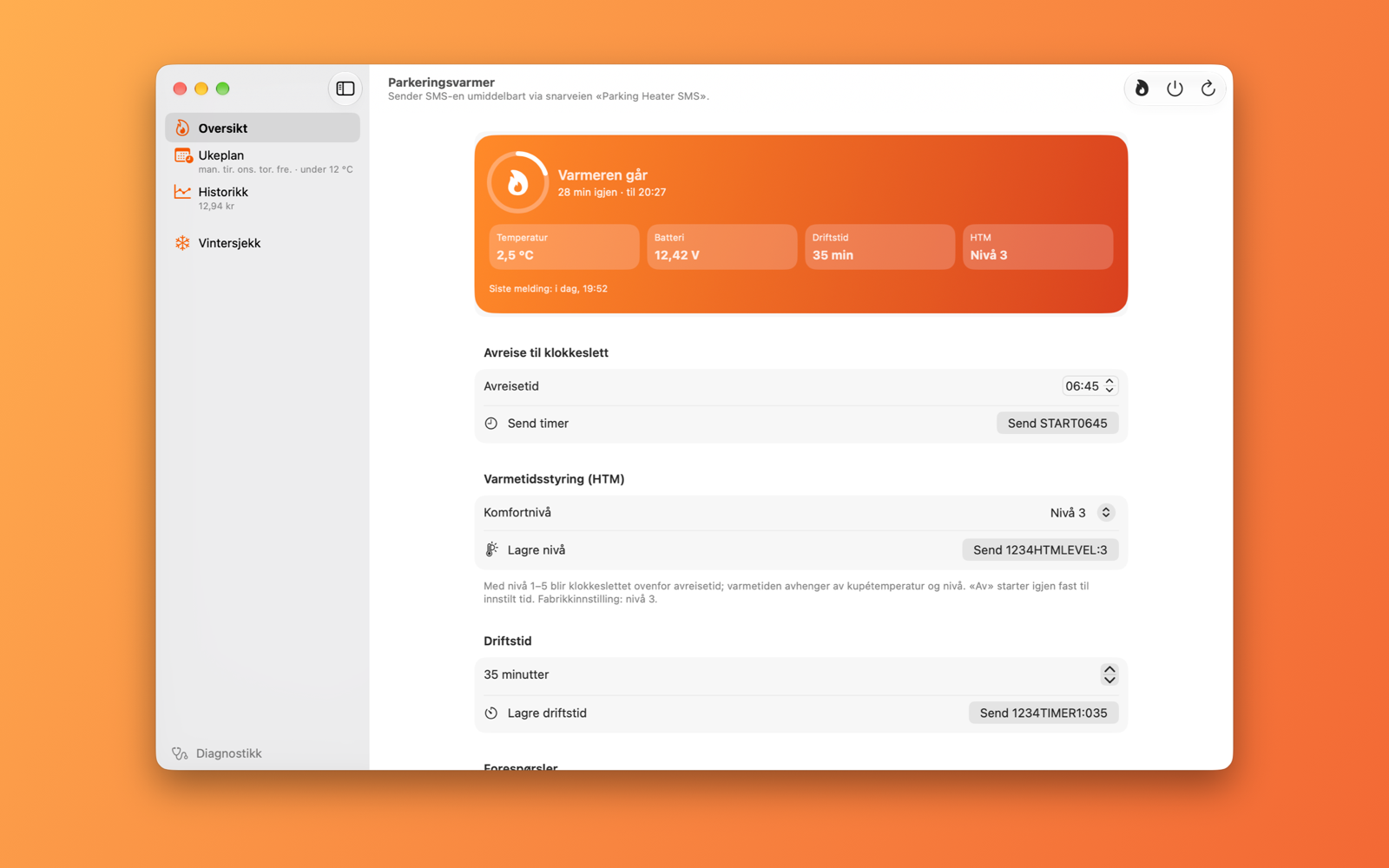Image resolution: width=1389 pixels, height=868 pixels.
Task: Open Diagnostikk at the sidebar bottom
Action: (x=217, y=753)
